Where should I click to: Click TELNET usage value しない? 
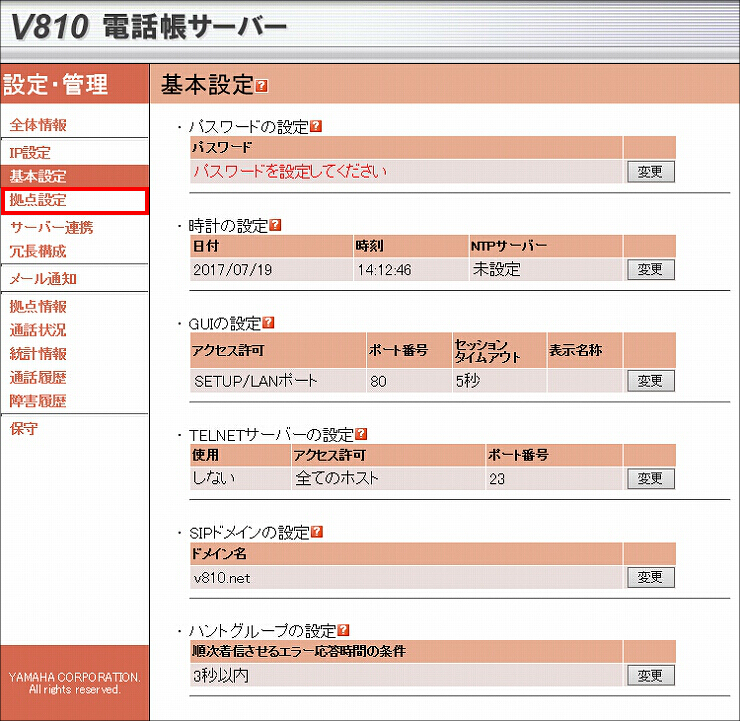point(214,478)
